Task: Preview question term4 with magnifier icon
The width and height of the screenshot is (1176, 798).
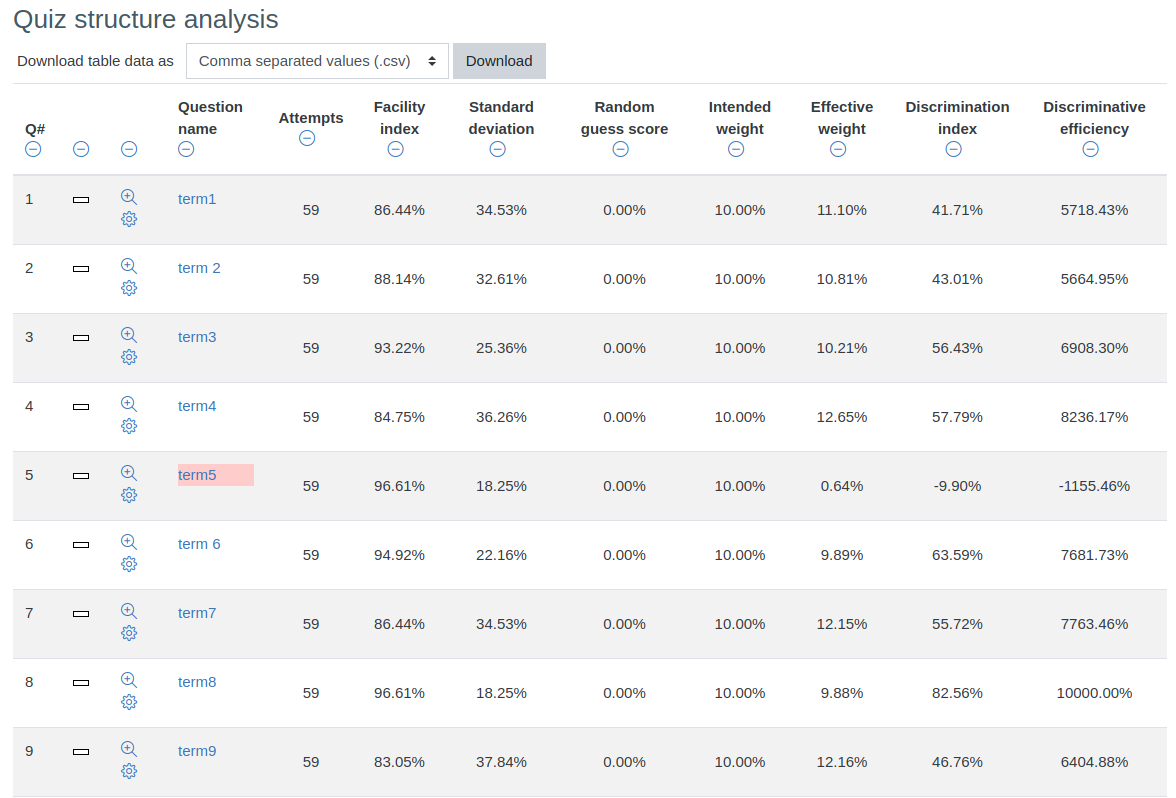Action: tap(129, 404)
